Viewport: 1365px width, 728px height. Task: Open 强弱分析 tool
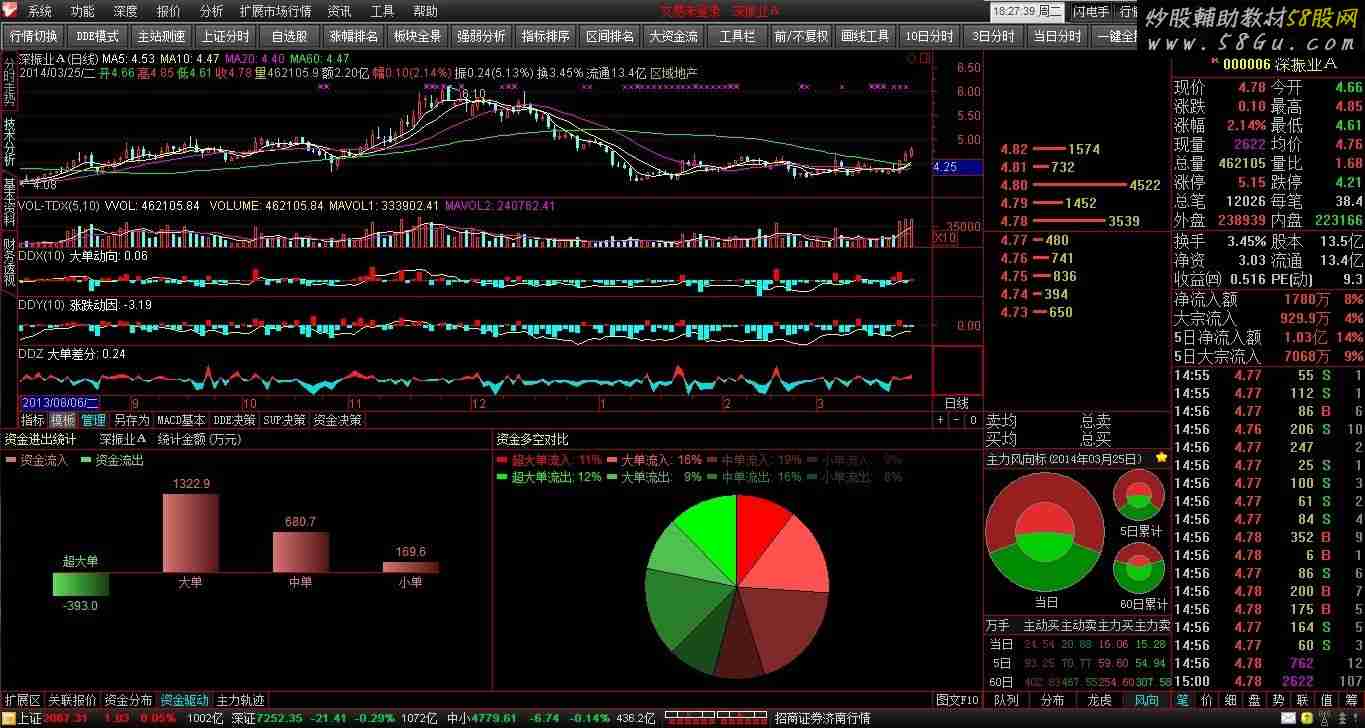point(482,36)
